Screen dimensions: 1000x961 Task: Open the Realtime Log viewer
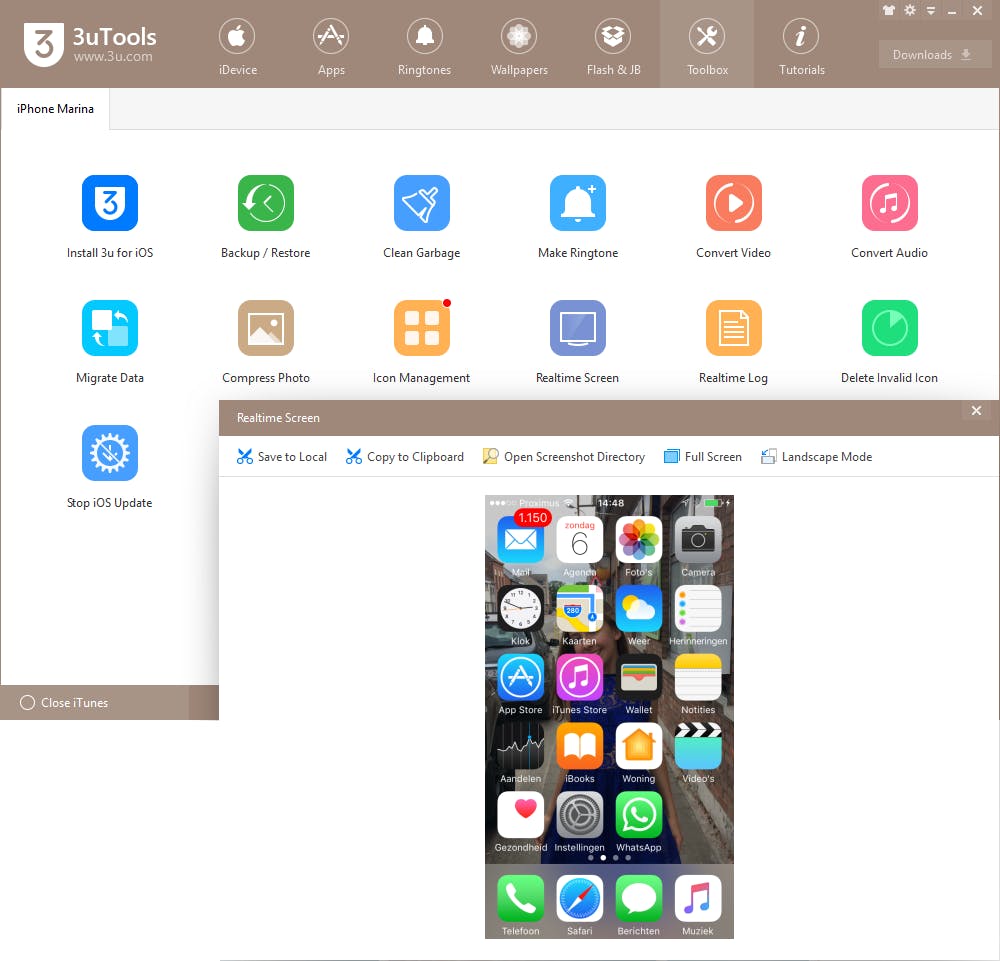733,340
